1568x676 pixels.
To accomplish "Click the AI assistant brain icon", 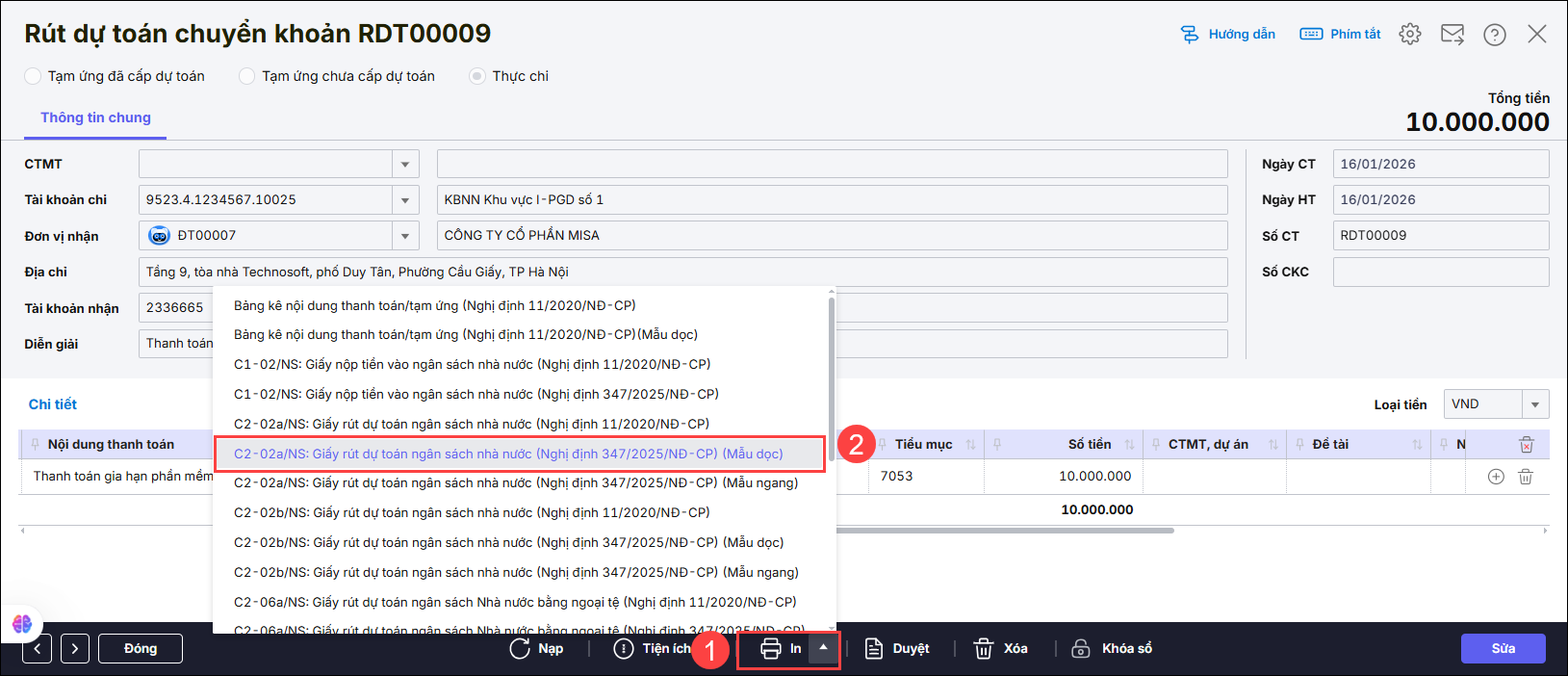I will pos(22,624).
